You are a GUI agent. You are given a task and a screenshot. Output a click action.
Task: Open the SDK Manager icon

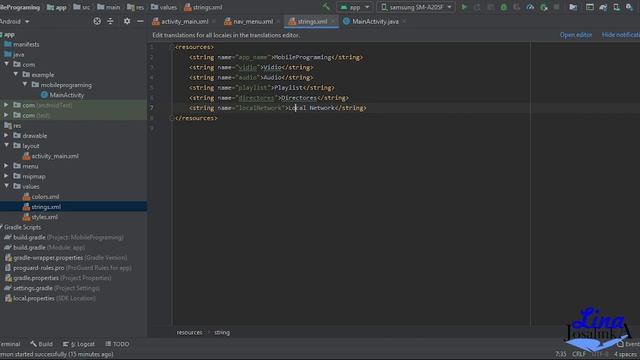click(629, 7)
